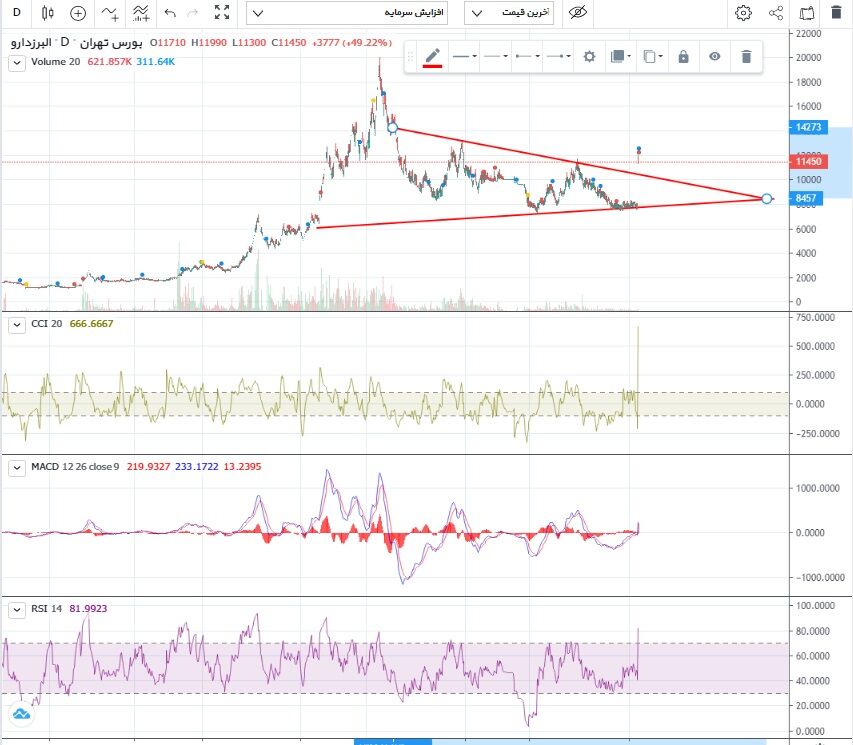Screen dimensions: 853x745
Task: Click the CCI 20 indicator label
Action: click(x=46, y=324)
